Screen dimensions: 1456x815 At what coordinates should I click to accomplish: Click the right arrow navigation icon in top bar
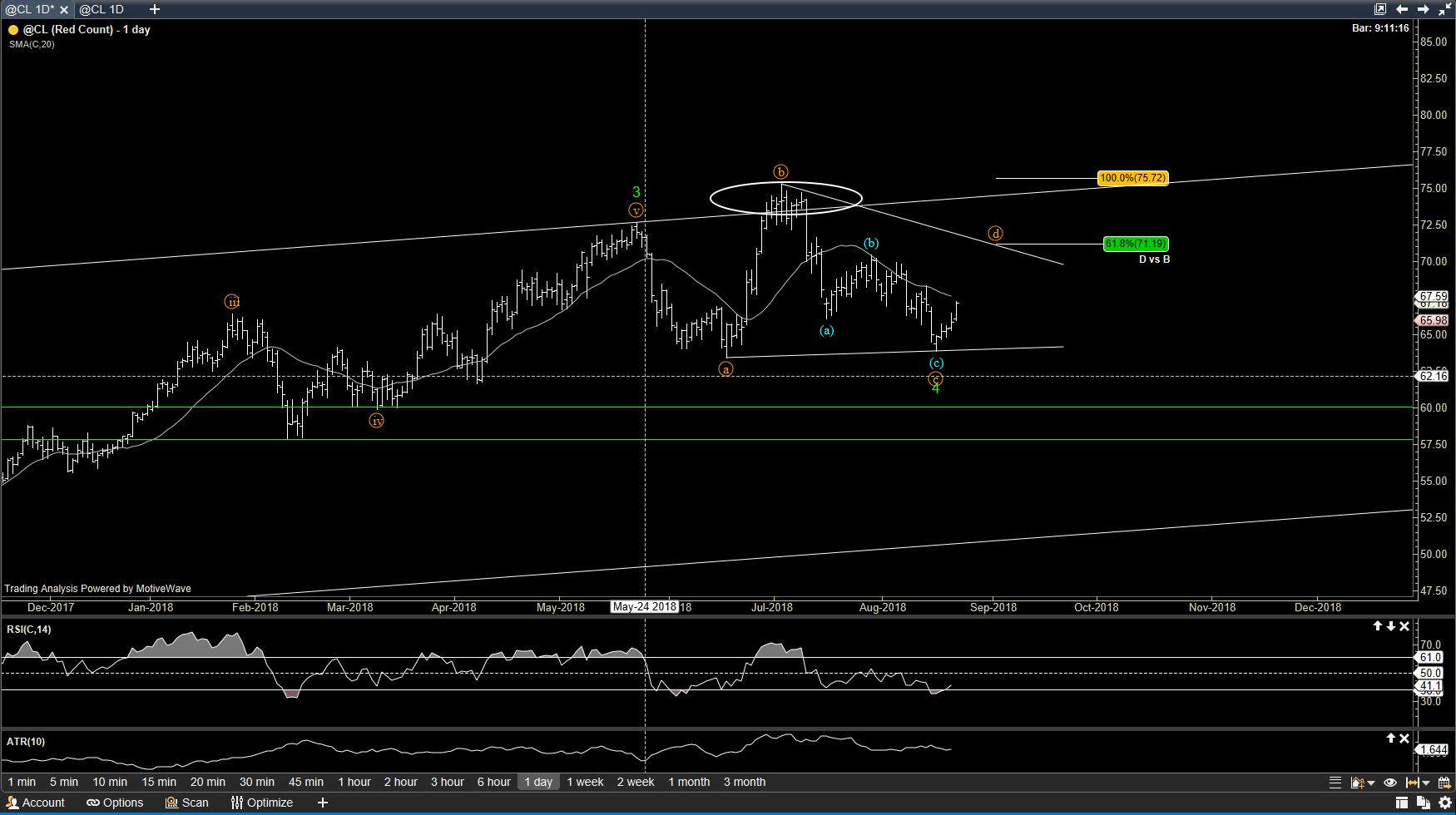click(x=1424, y=9)
